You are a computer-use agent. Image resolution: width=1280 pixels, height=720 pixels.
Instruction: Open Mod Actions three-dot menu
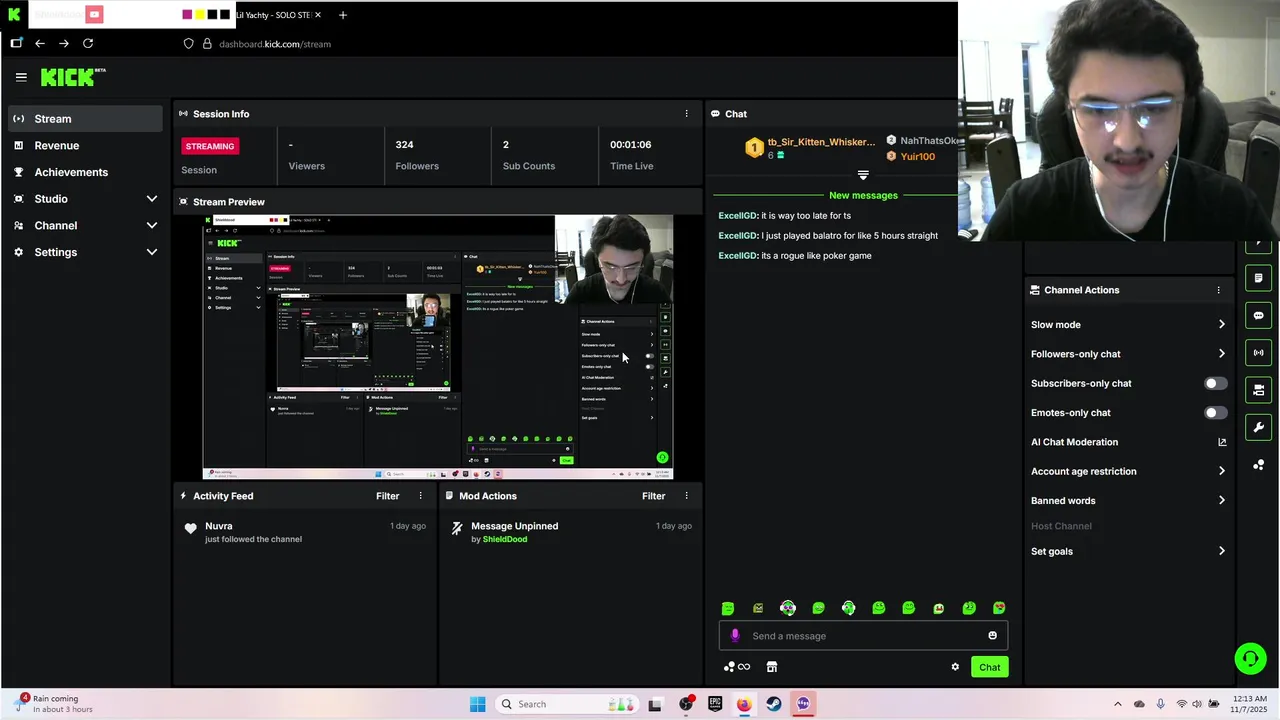click(x=686, y=496)
